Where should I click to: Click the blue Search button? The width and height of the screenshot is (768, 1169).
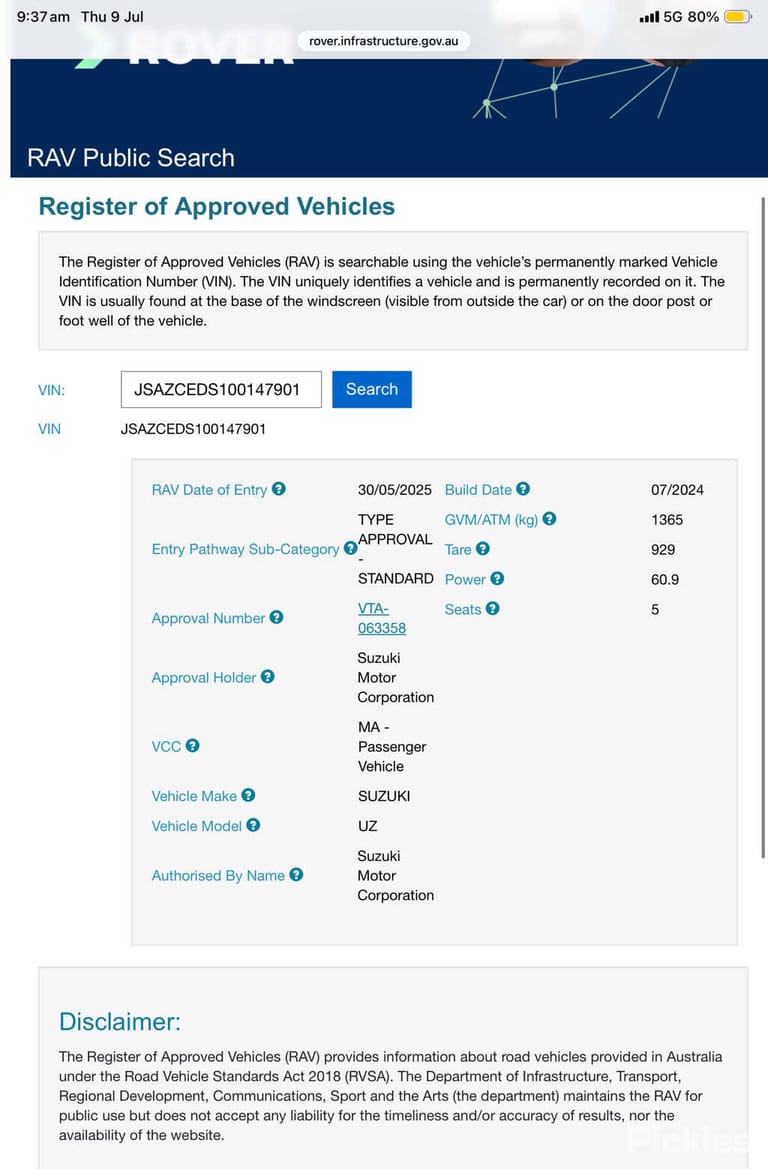(x=372, y=389)
